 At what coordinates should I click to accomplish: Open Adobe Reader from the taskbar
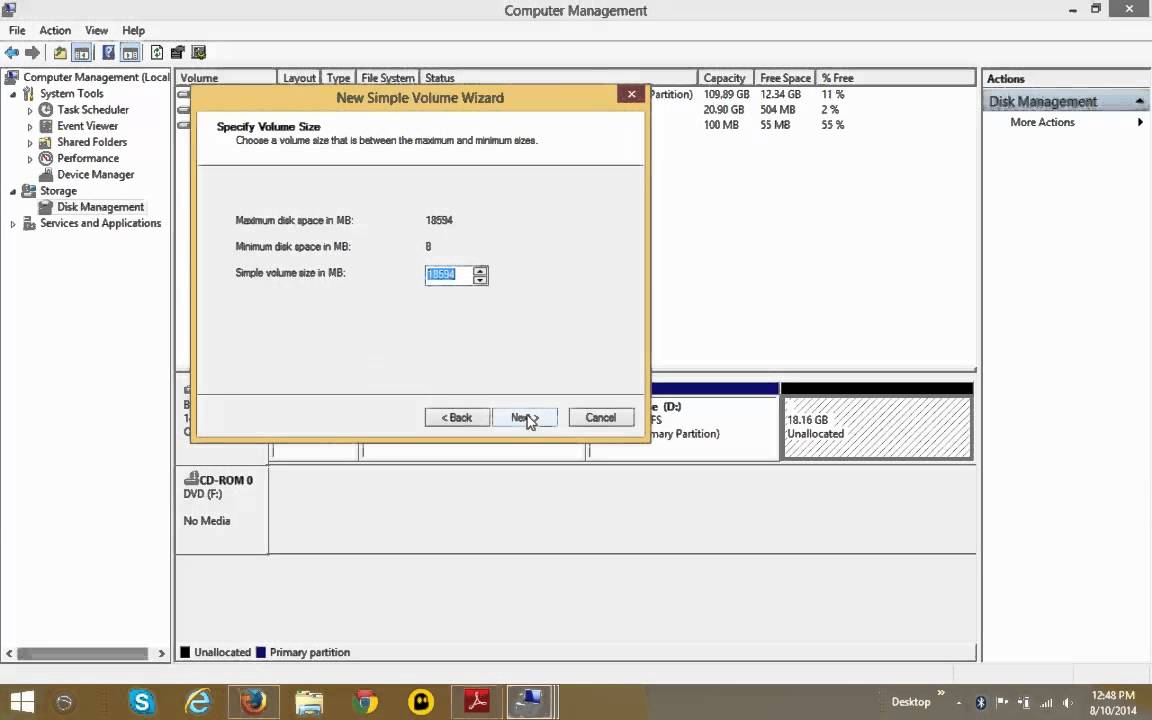(x=478, y=703)
